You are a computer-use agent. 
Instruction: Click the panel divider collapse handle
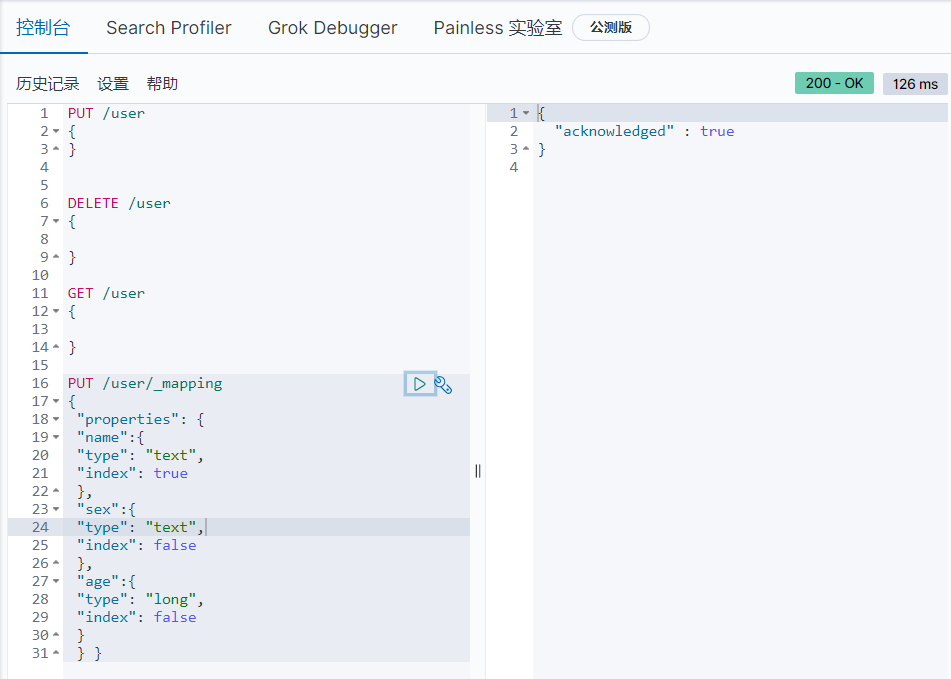(x=479, y=471)
